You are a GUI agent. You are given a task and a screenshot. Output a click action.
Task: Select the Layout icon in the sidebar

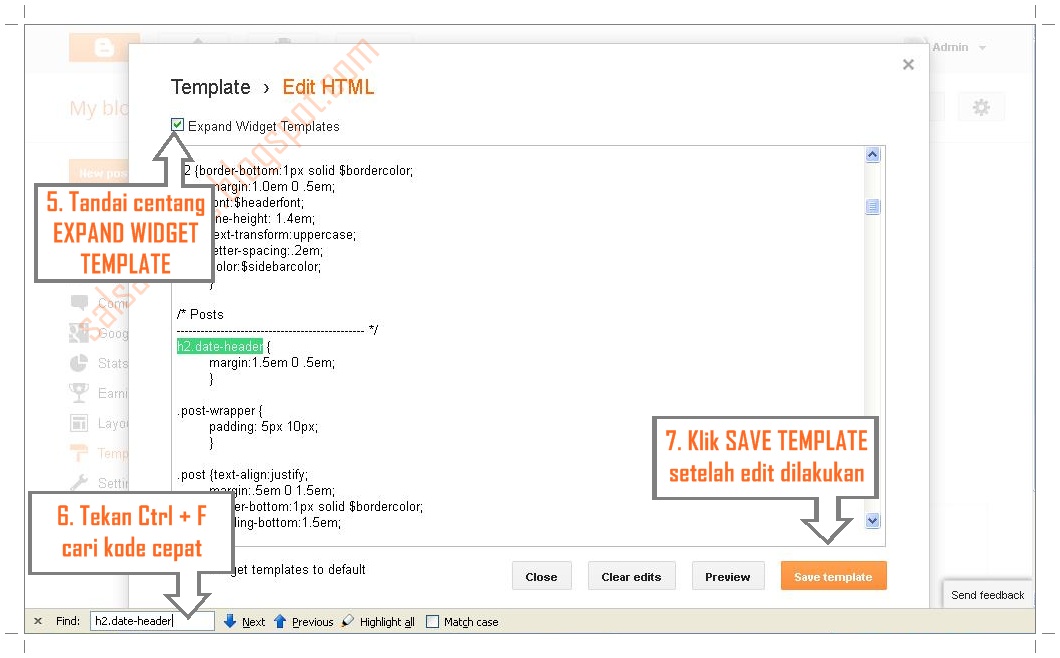pos(80,422)
